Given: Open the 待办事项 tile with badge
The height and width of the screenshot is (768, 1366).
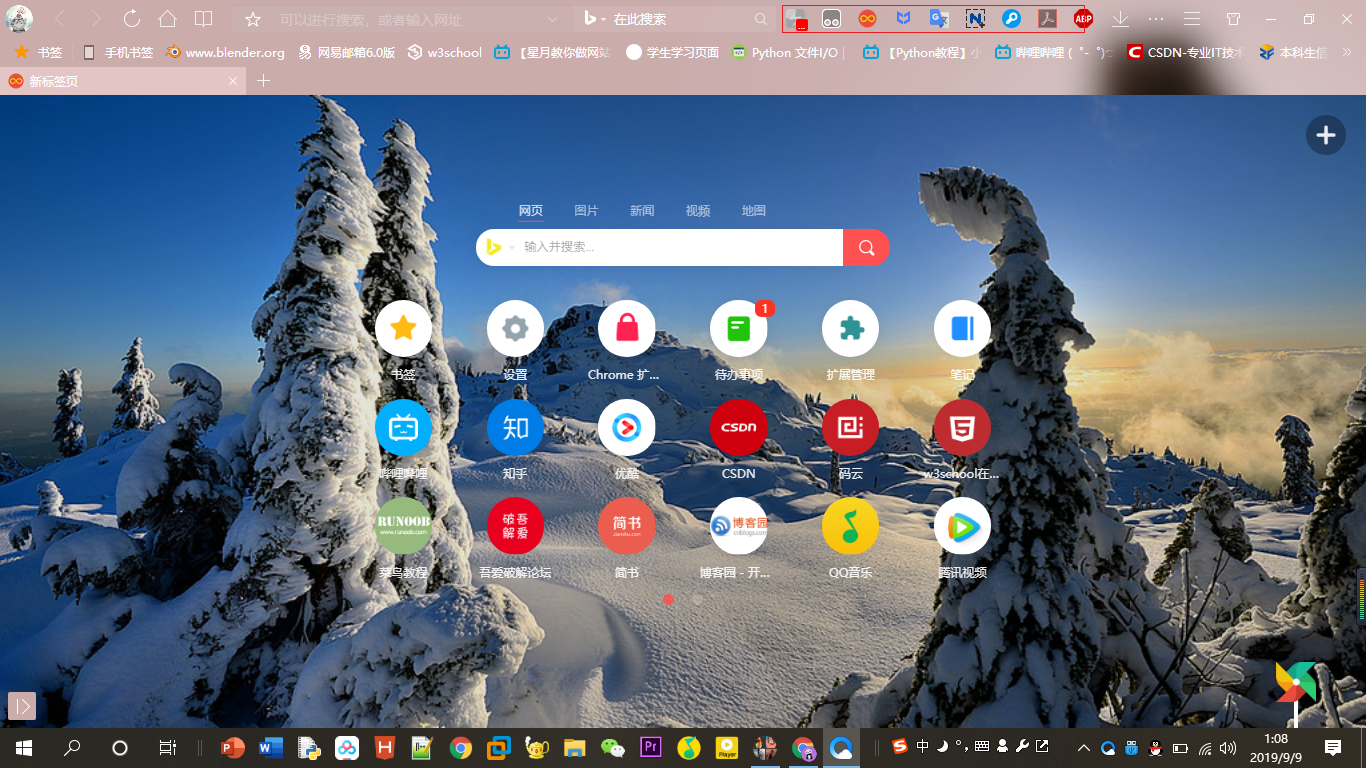Looking at the screenshot, I should [739, 328].
